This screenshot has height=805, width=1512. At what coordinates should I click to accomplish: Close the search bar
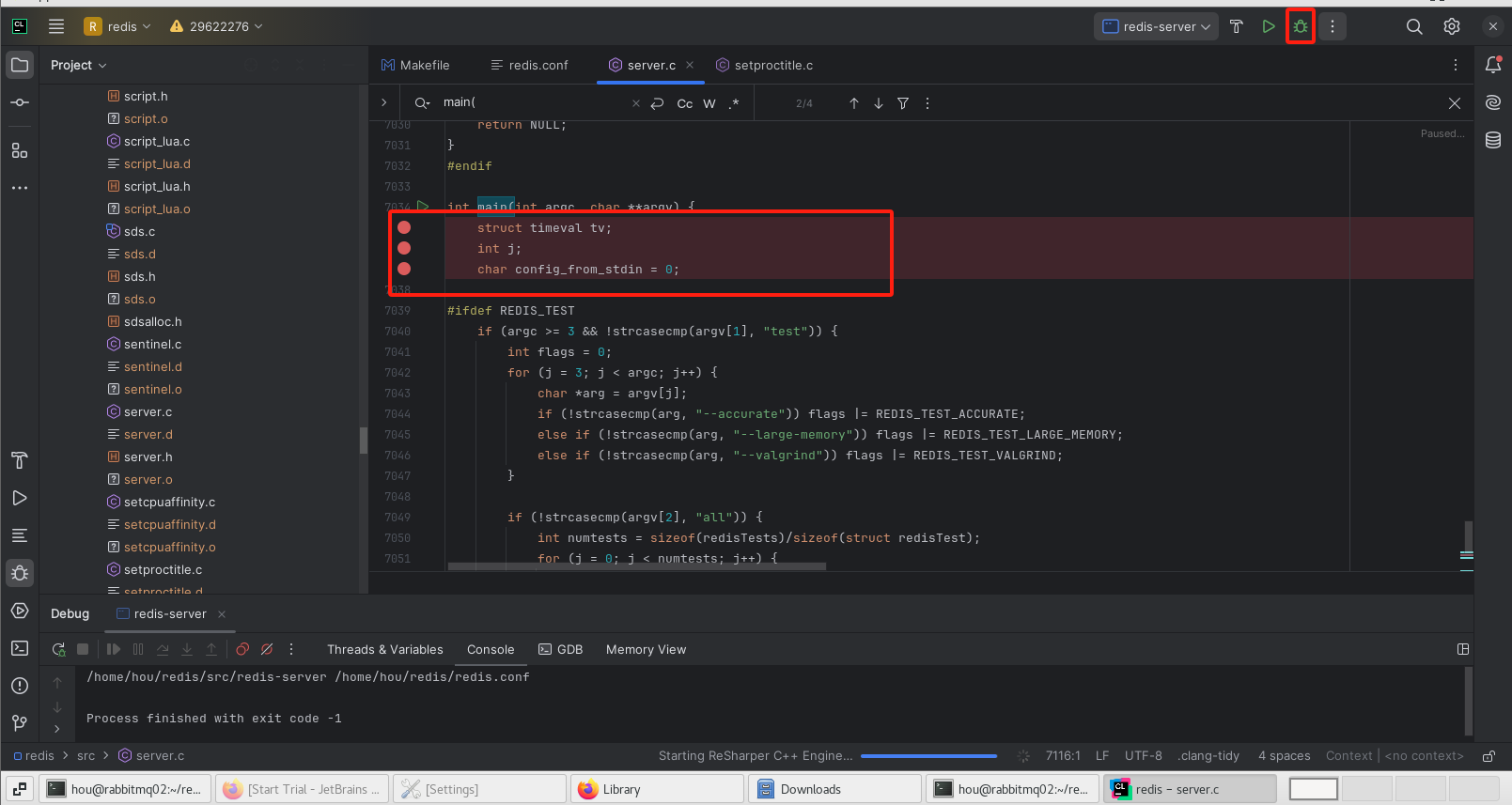[x=1455, y=103]
